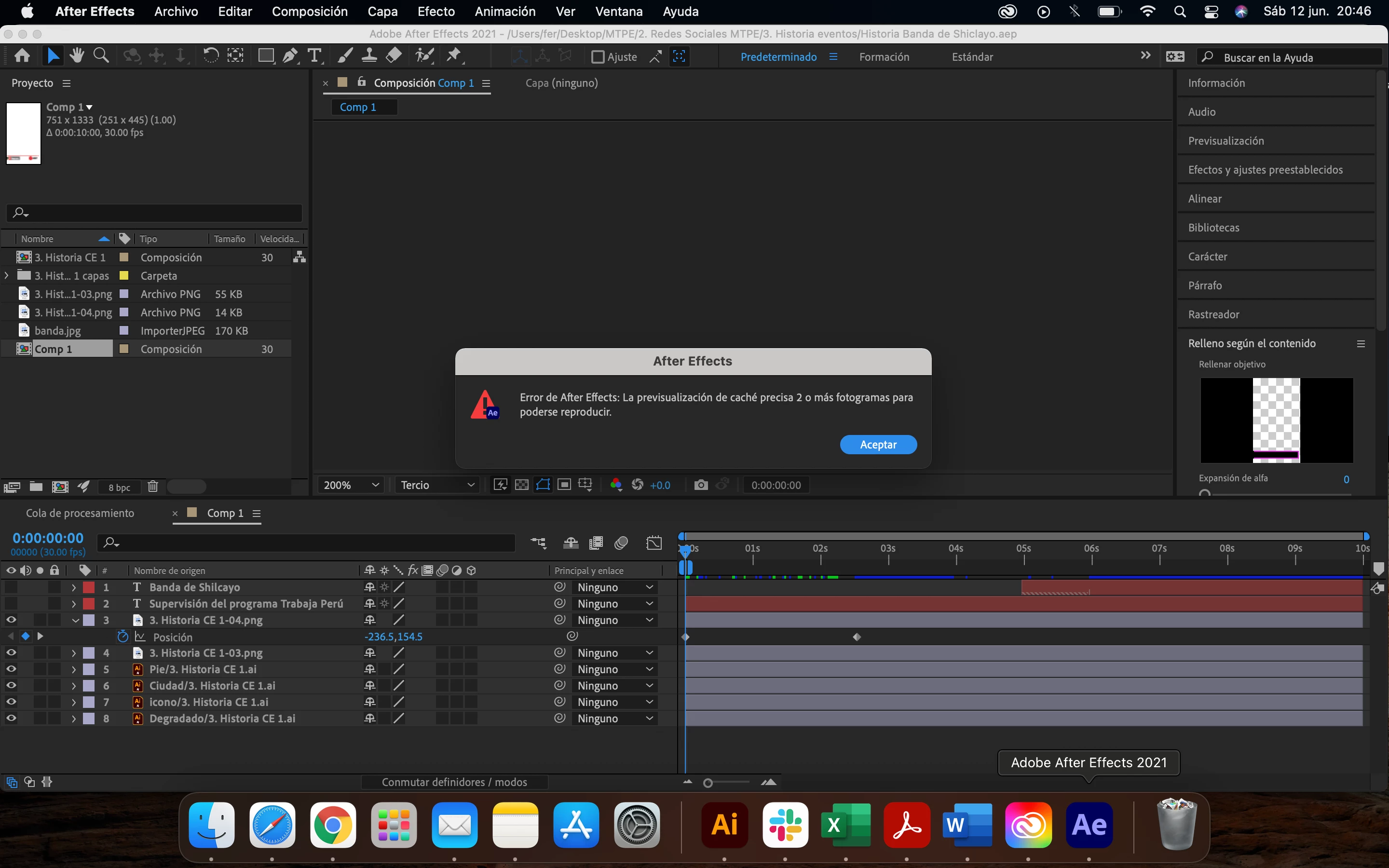Switch to Cola de procesamiento tab
Screen dimensions: 1389x868
tap(80, 513)
